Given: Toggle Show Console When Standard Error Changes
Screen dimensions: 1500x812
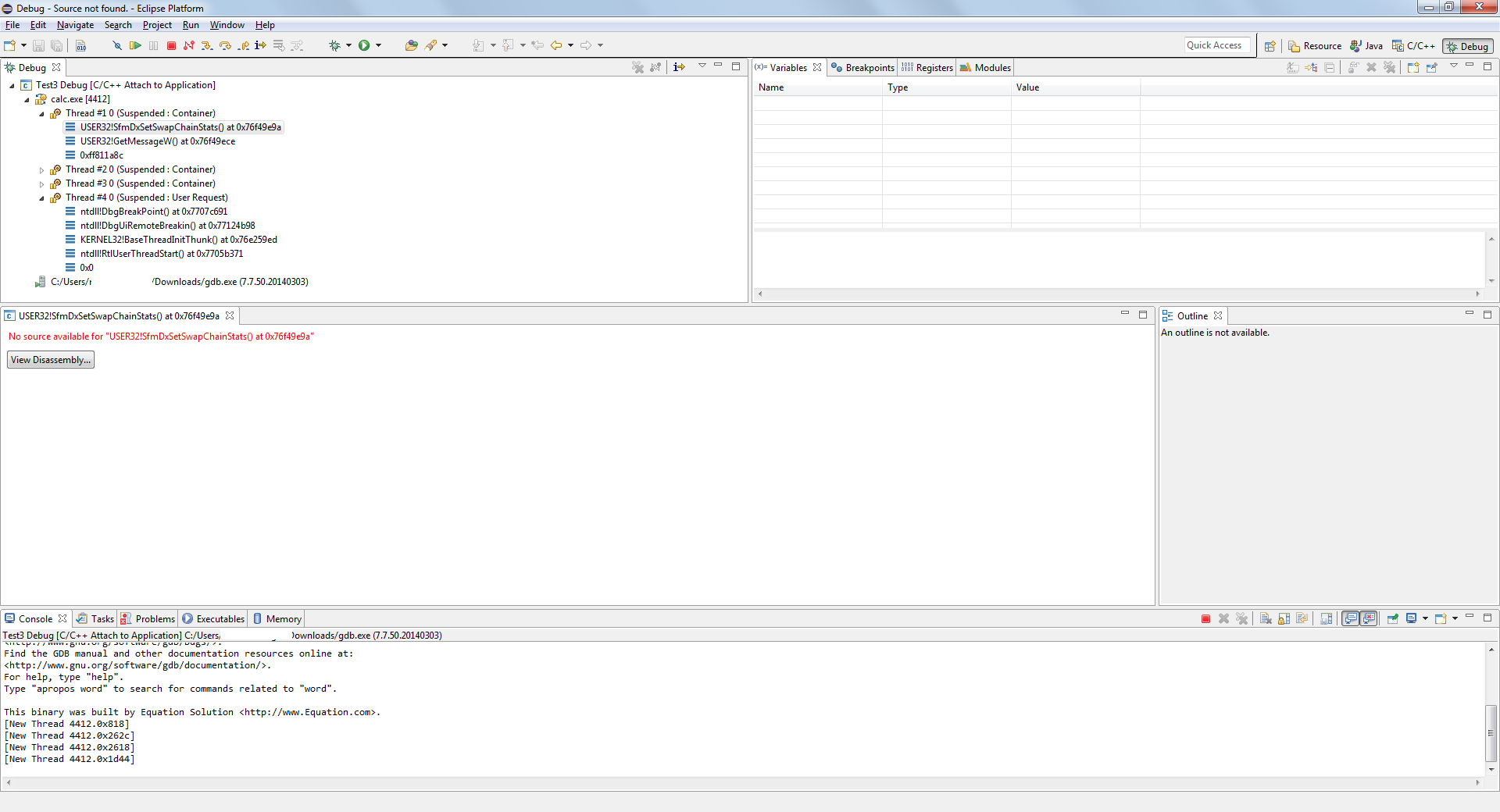Looking at the screenshot, I should pyautogui.click(x=1369, y=619).
